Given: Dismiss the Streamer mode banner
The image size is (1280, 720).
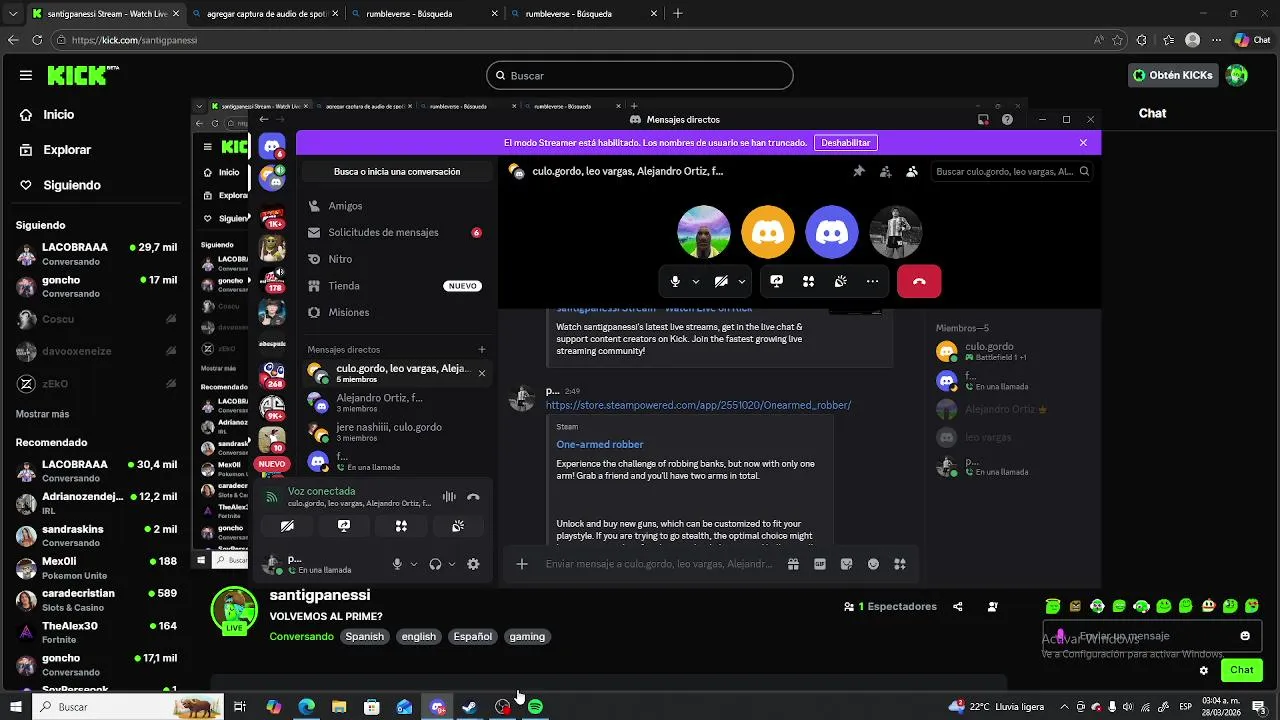Looking at the screenshot, I should 1083,143.
